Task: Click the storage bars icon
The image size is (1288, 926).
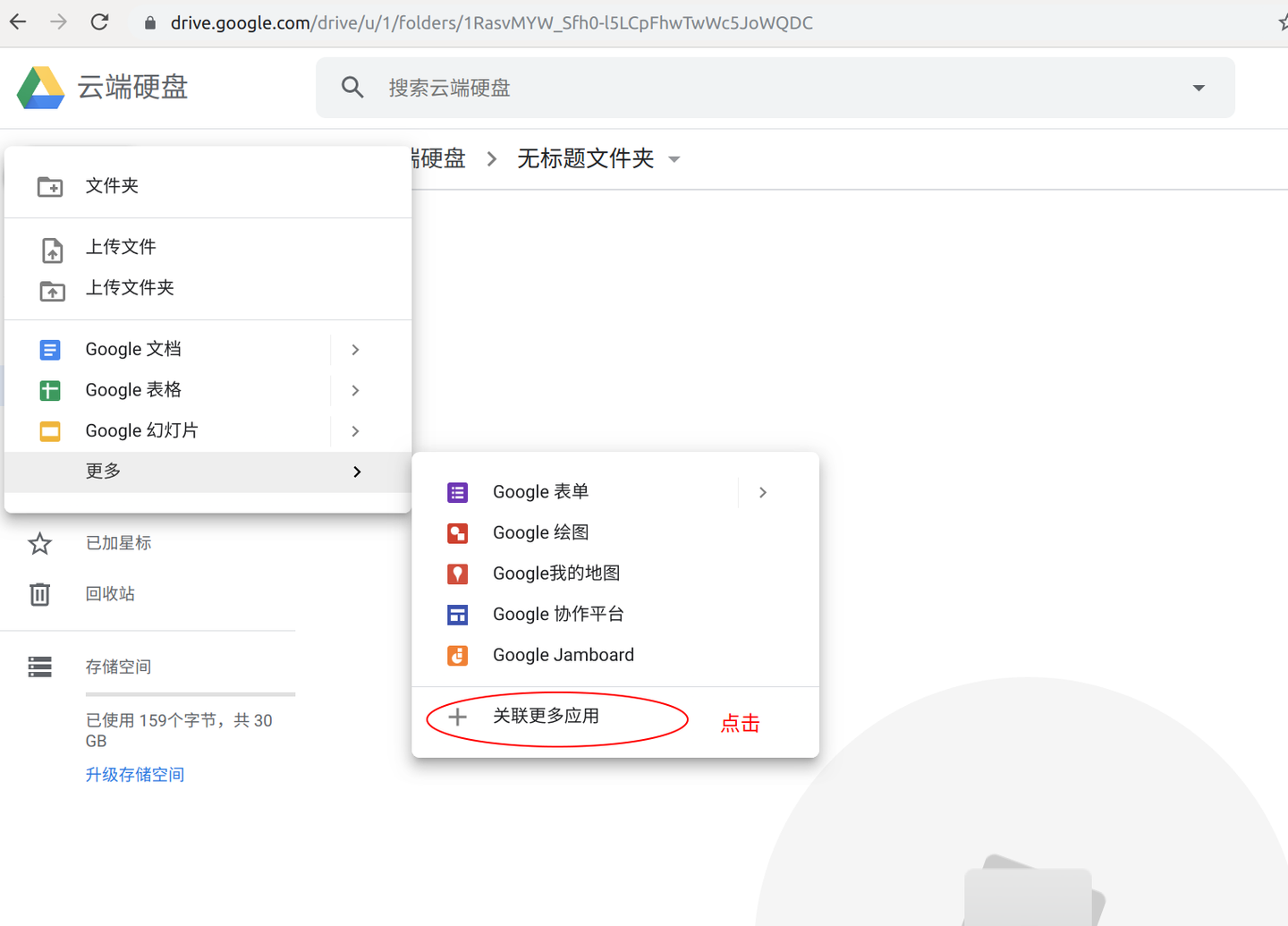Action: point(40,667)
